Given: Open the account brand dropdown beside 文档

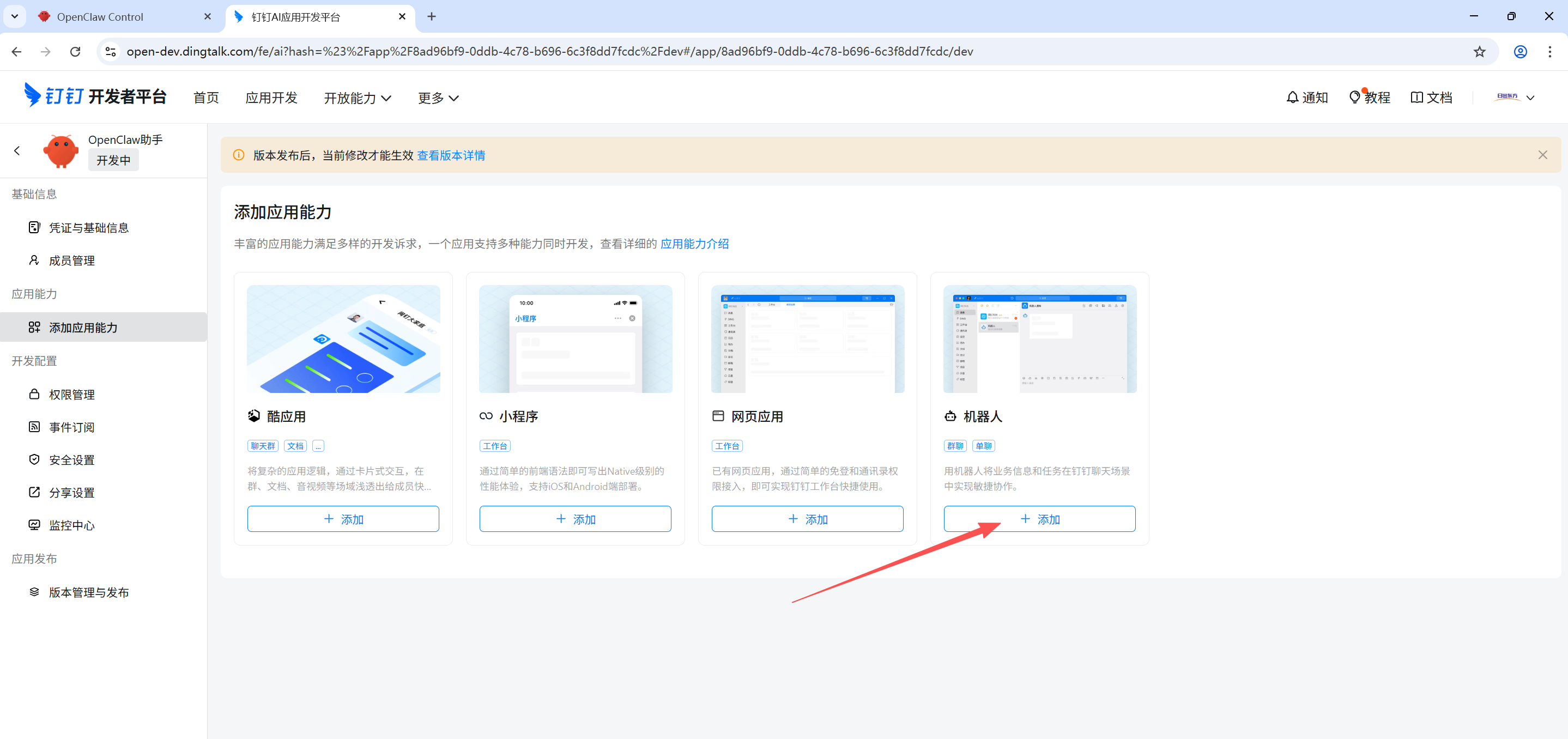Looking at the screenshot, I should [x=1512, y=97].
